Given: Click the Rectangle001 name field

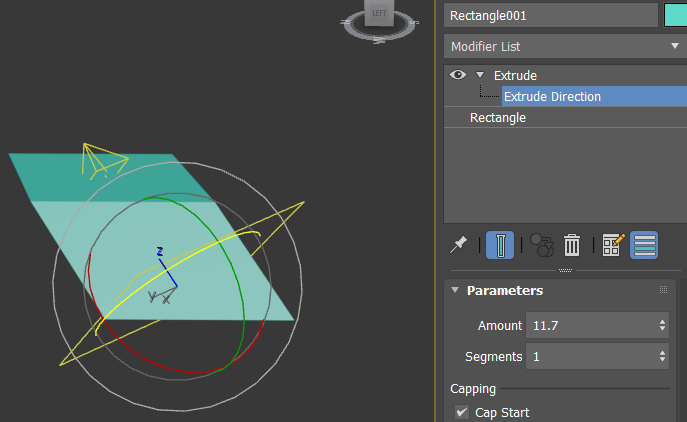Looking at the screenshot, I should click(551, 16).
